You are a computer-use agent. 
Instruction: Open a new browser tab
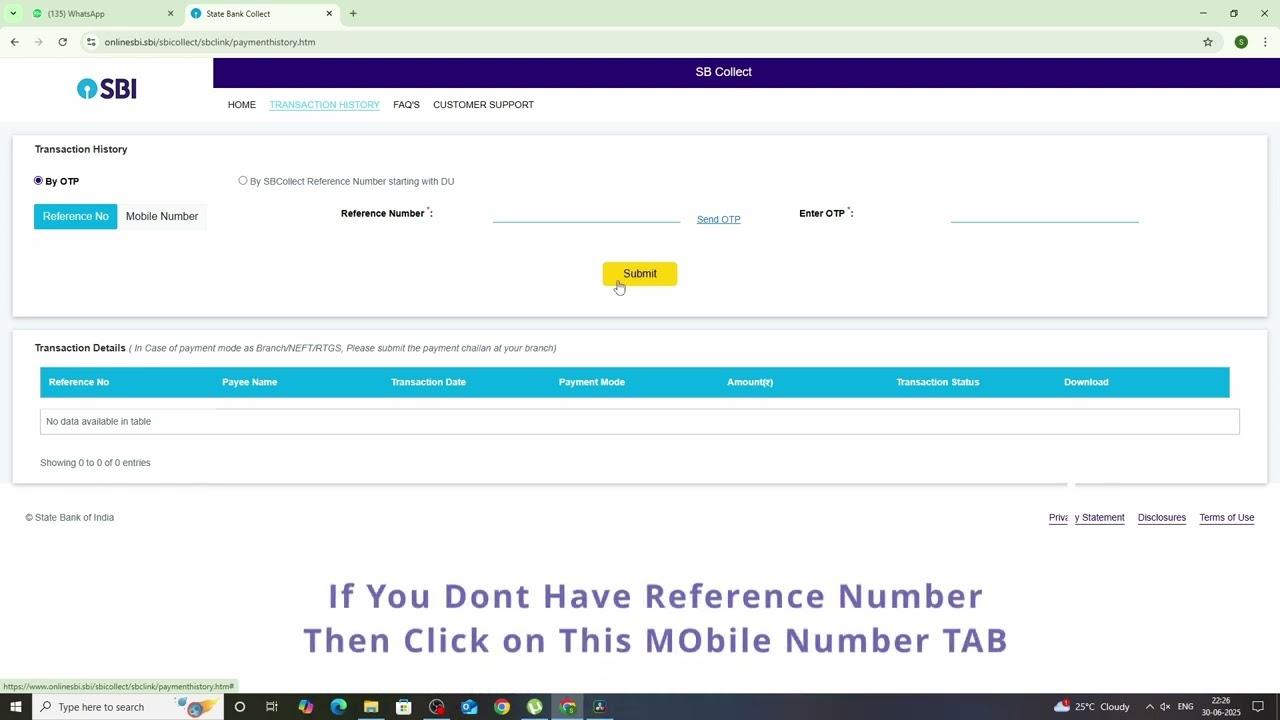click(353, 14)
